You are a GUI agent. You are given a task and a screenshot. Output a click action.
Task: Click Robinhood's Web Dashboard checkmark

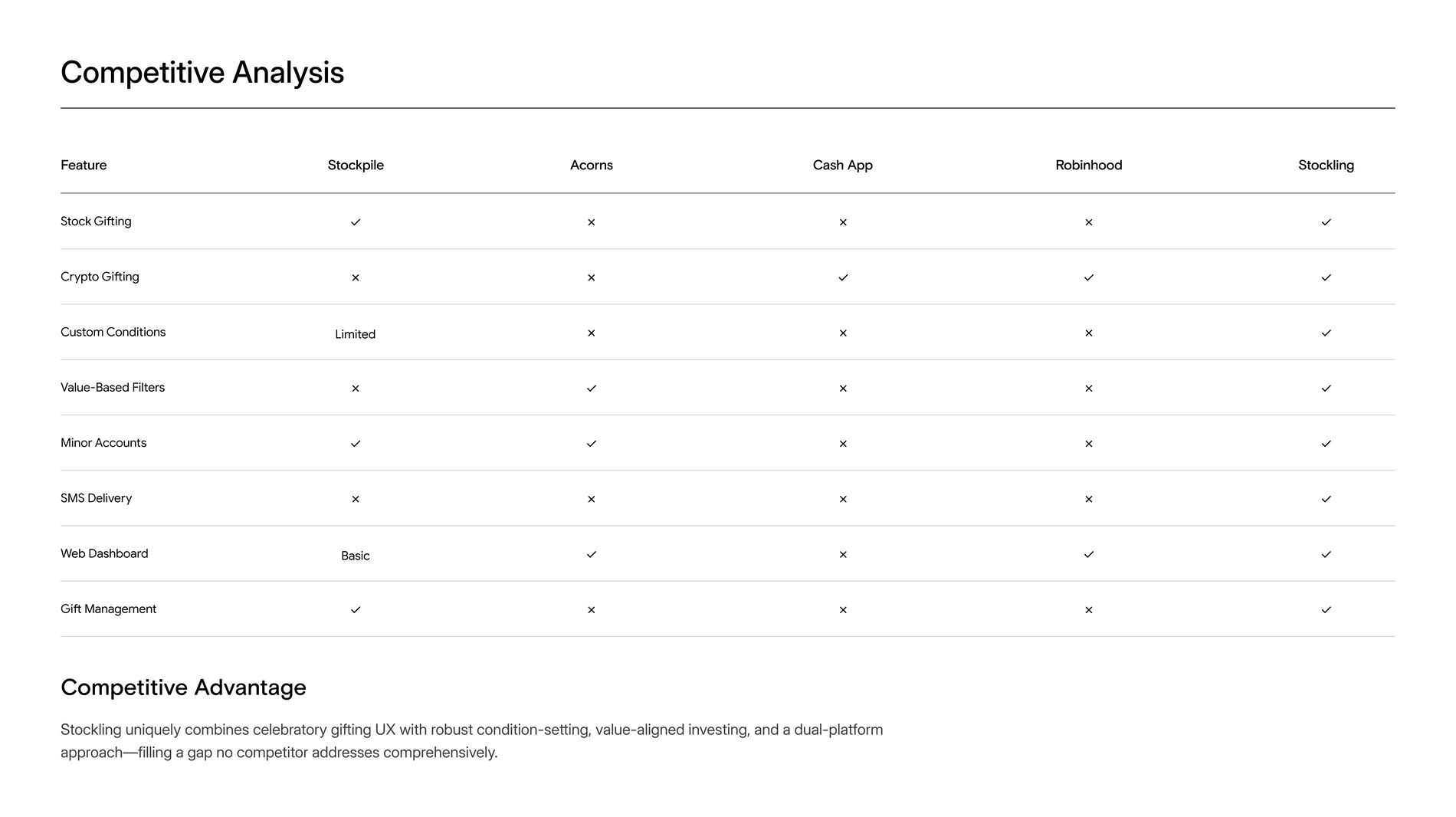click(1088, 554)
